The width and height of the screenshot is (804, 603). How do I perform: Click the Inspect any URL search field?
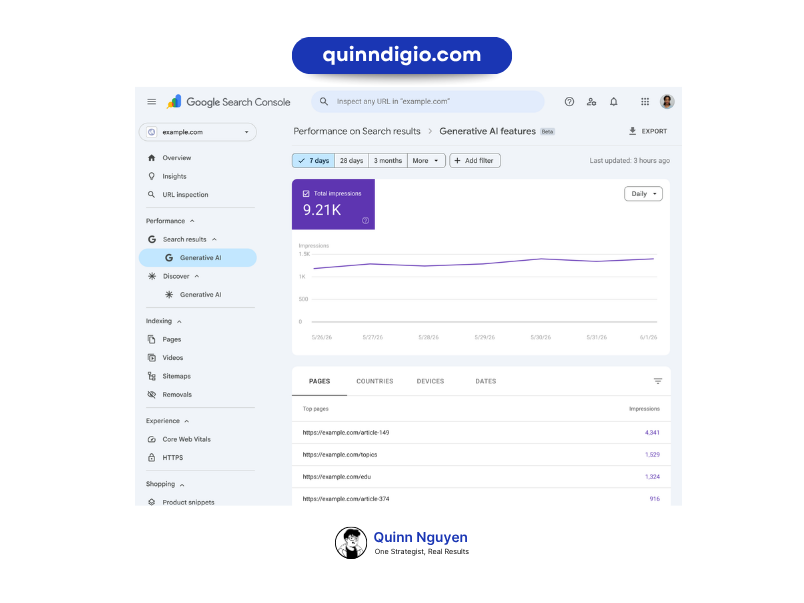coord(428,102)
